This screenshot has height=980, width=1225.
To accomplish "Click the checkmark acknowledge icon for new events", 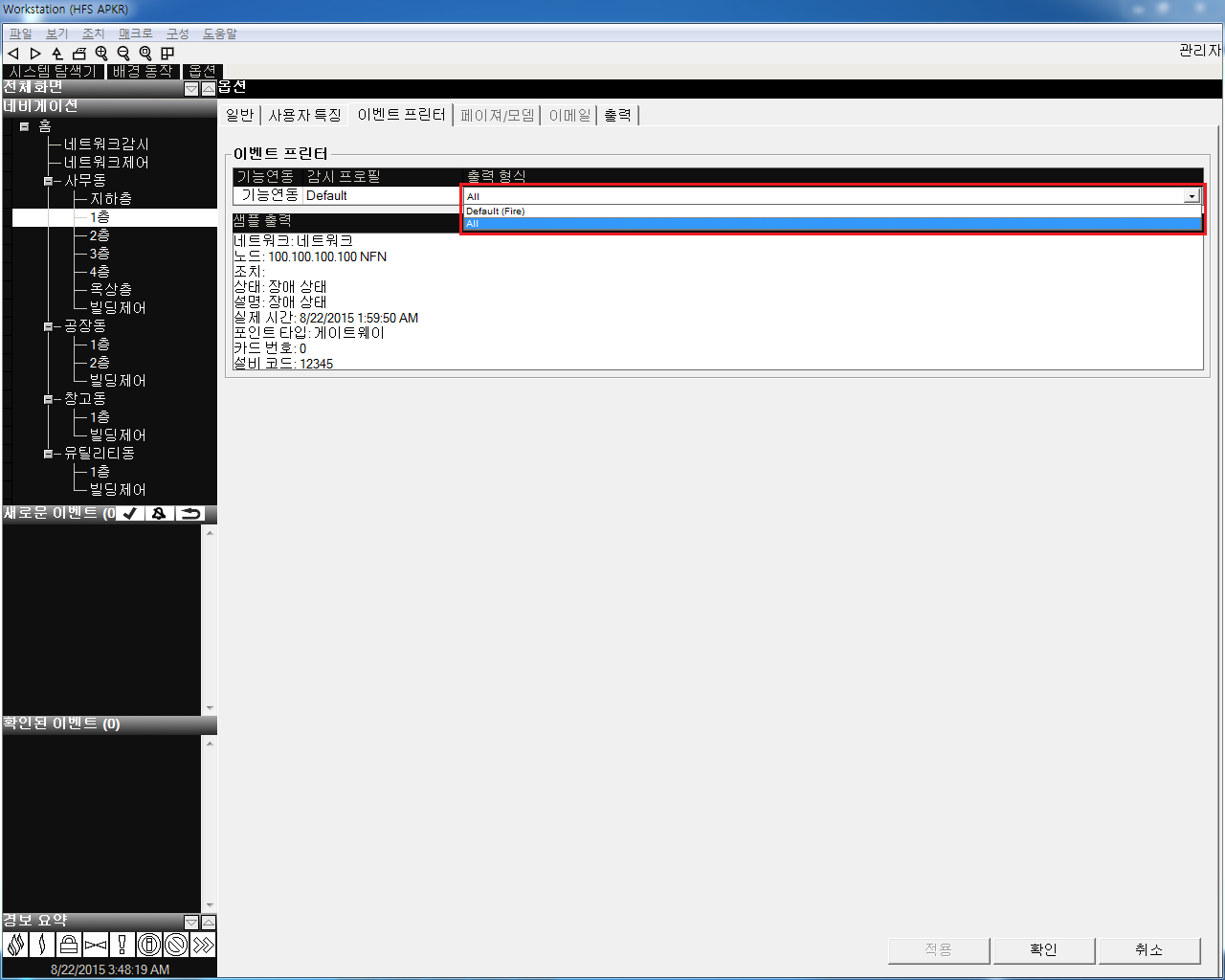I will [130, 514].
